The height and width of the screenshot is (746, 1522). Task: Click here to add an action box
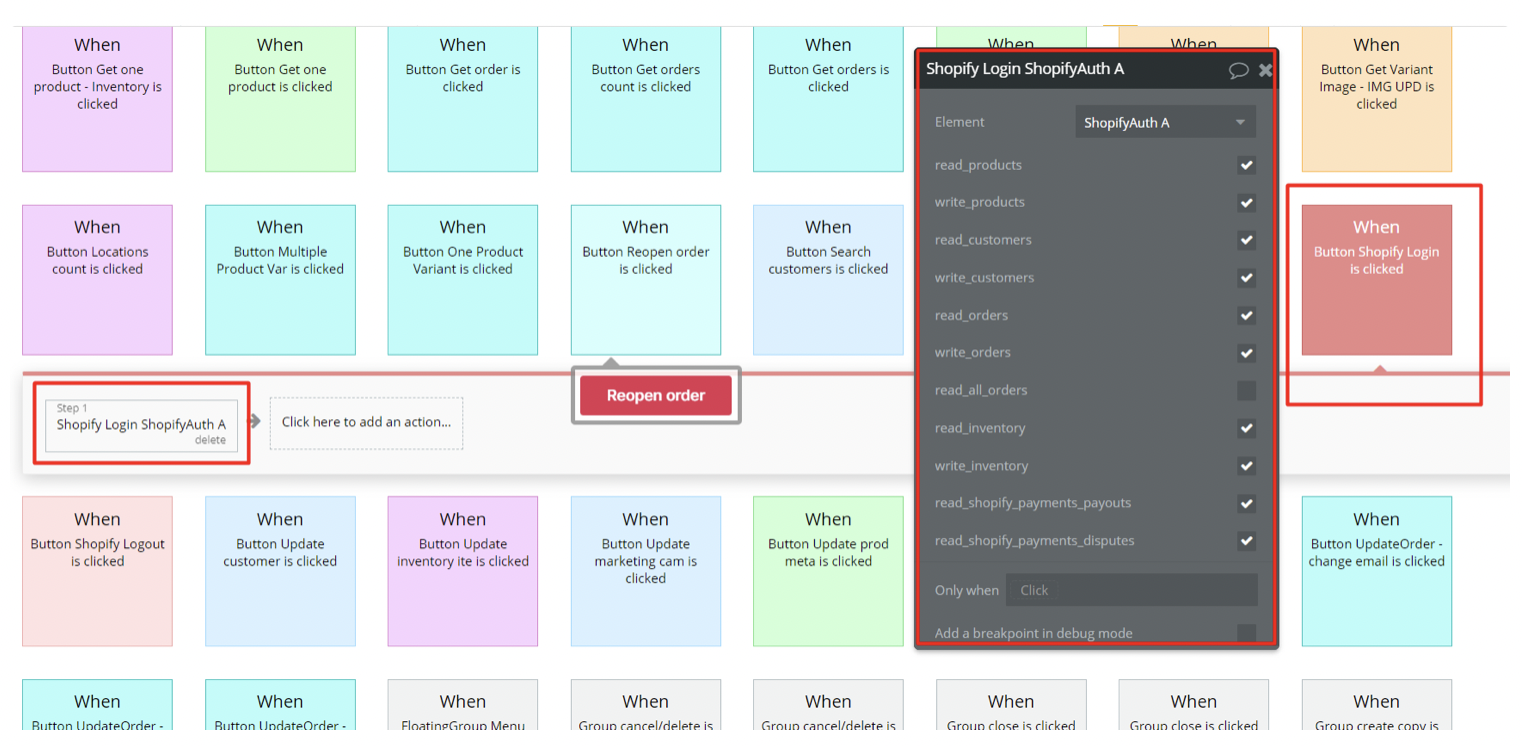[x=366, y=422]
